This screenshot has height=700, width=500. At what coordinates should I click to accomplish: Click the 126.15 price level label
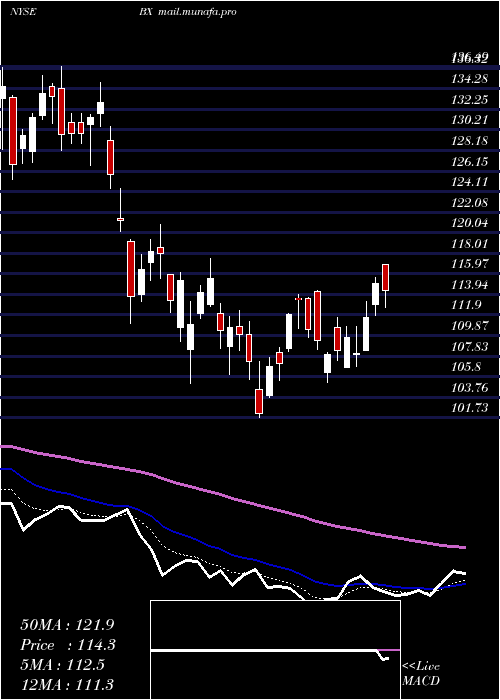pyautogui.click(x=470, y=162)
